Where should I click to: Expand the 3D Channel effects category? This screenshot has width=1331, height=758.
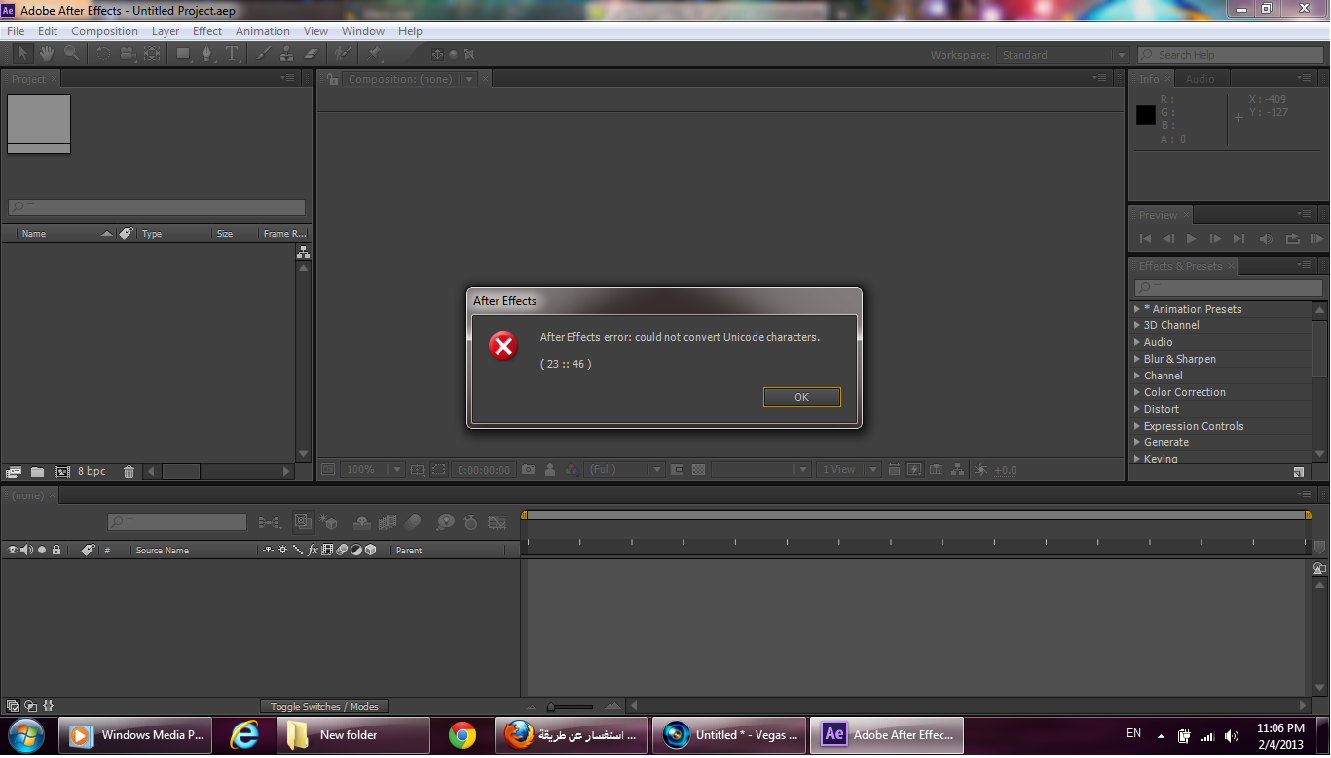(x=1137, y=325)
